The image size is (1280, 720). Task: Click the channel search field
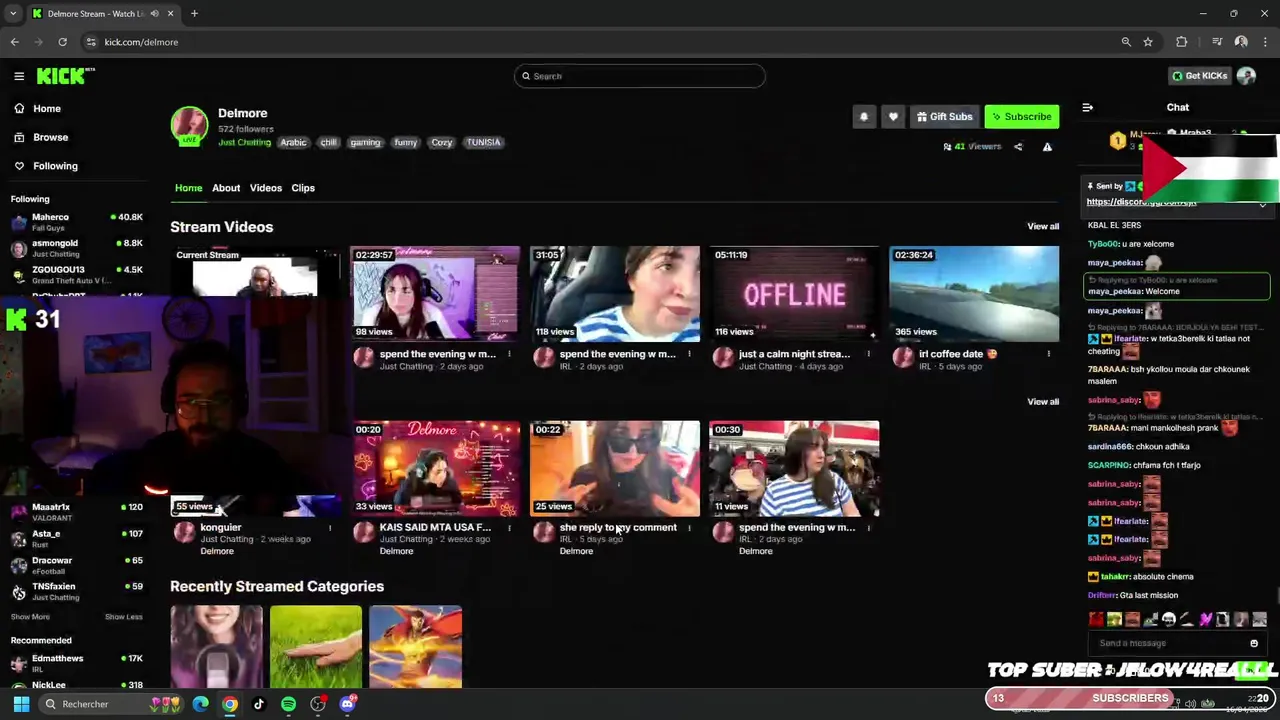click(640, 76)
